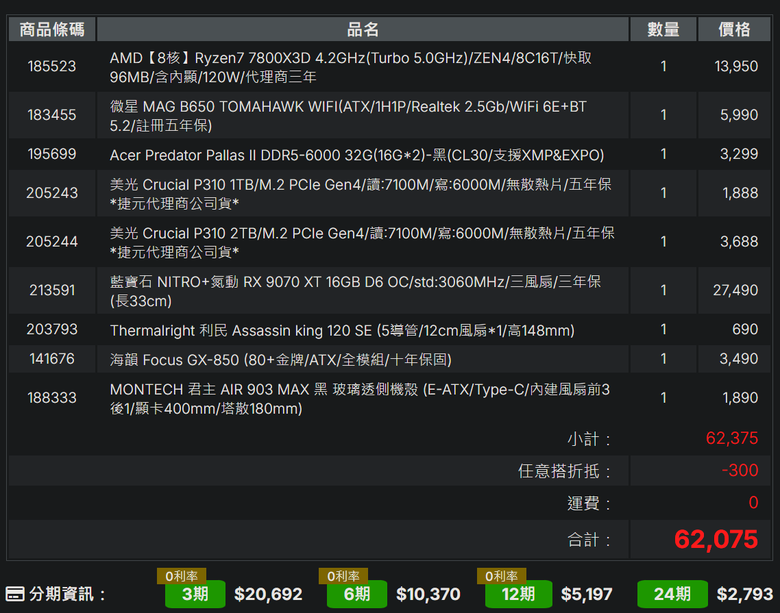Click the Thermalright Assassin king 120 SE name
The width and height of the screenshot is (780, 613).
(x=342, y=330)
